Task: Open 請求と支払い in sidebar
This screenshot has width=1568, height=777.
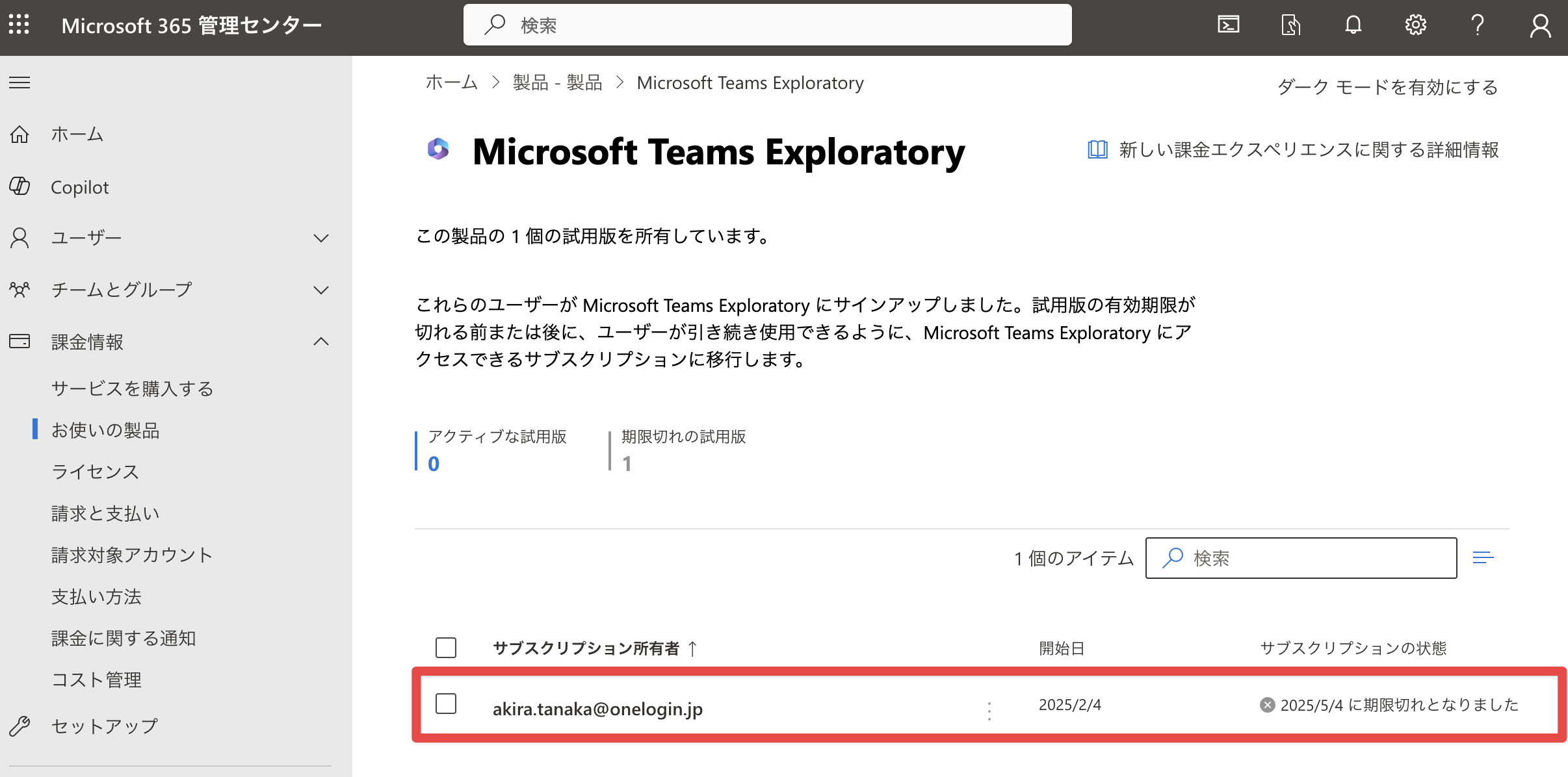Action: (105, 513)
